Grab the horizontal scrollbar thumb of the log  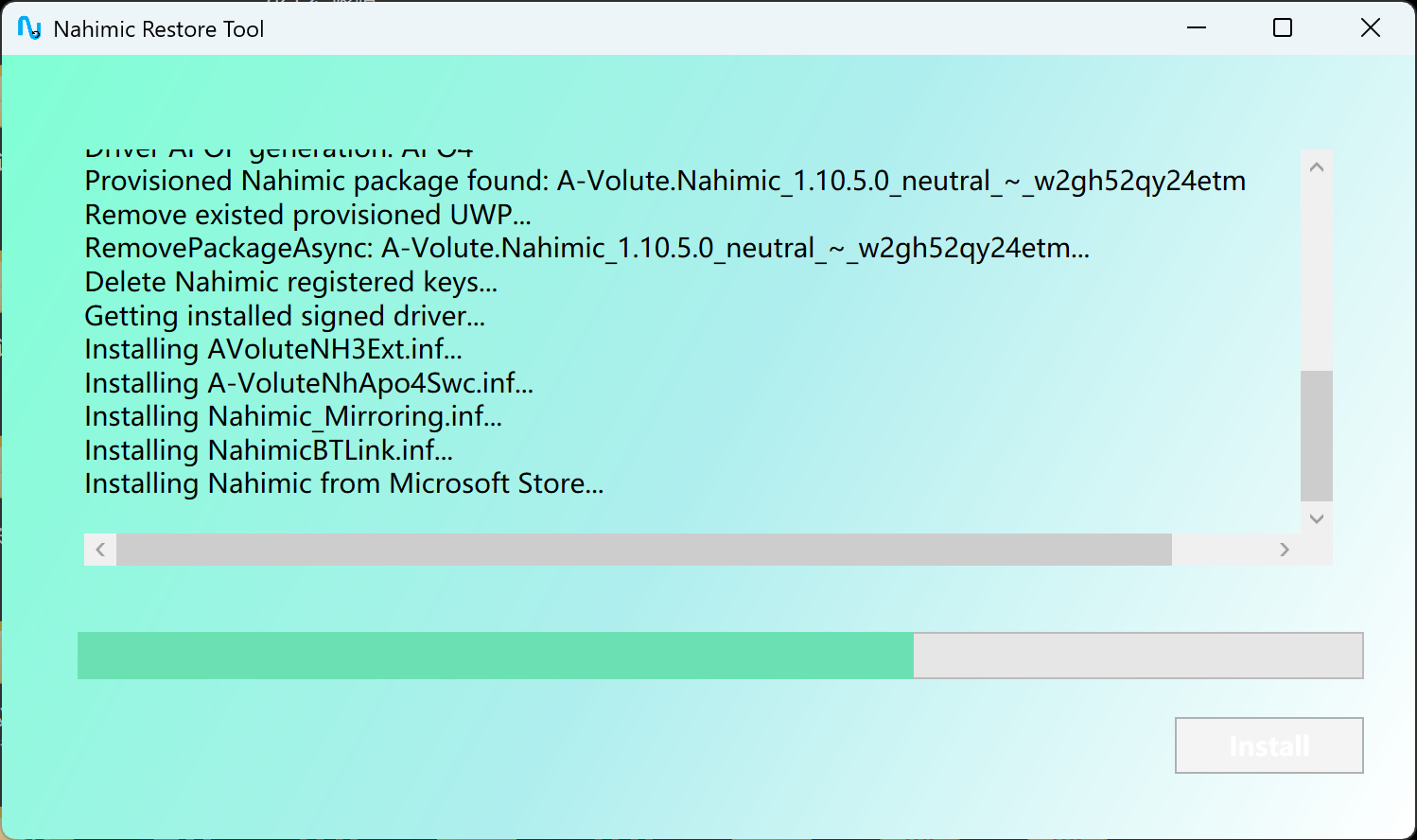643,550
